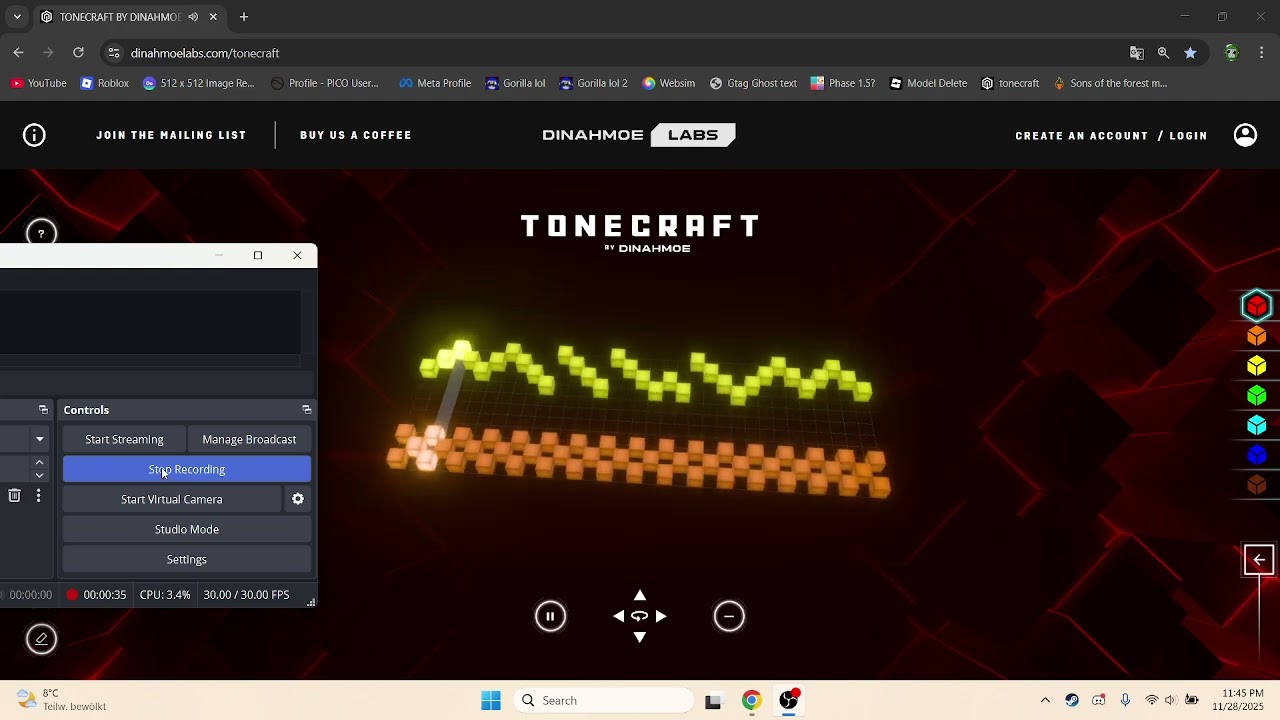Viewport: 1280px width, 720px height.
Task: Pick the yellow cube block
Action: coord(1257,366)
